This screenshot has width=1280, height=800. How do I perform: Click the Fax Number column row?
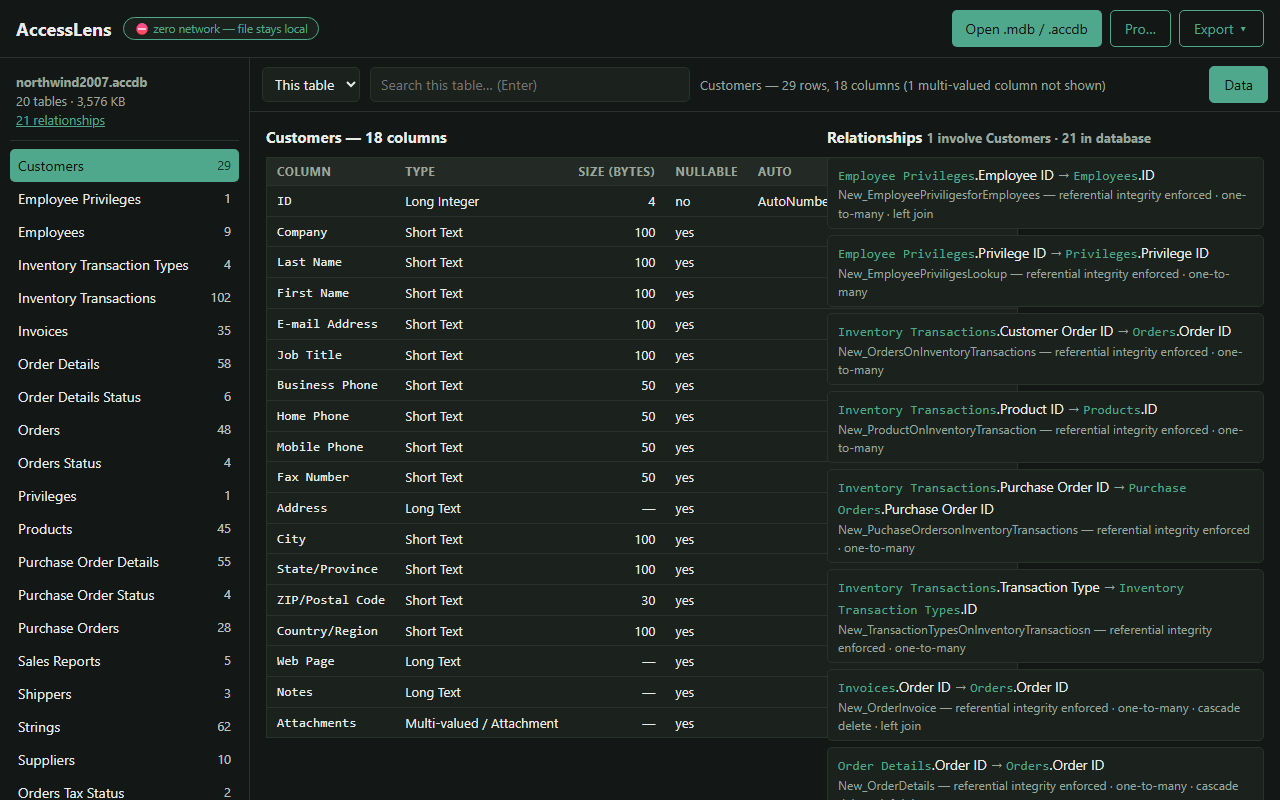[547, 478]
